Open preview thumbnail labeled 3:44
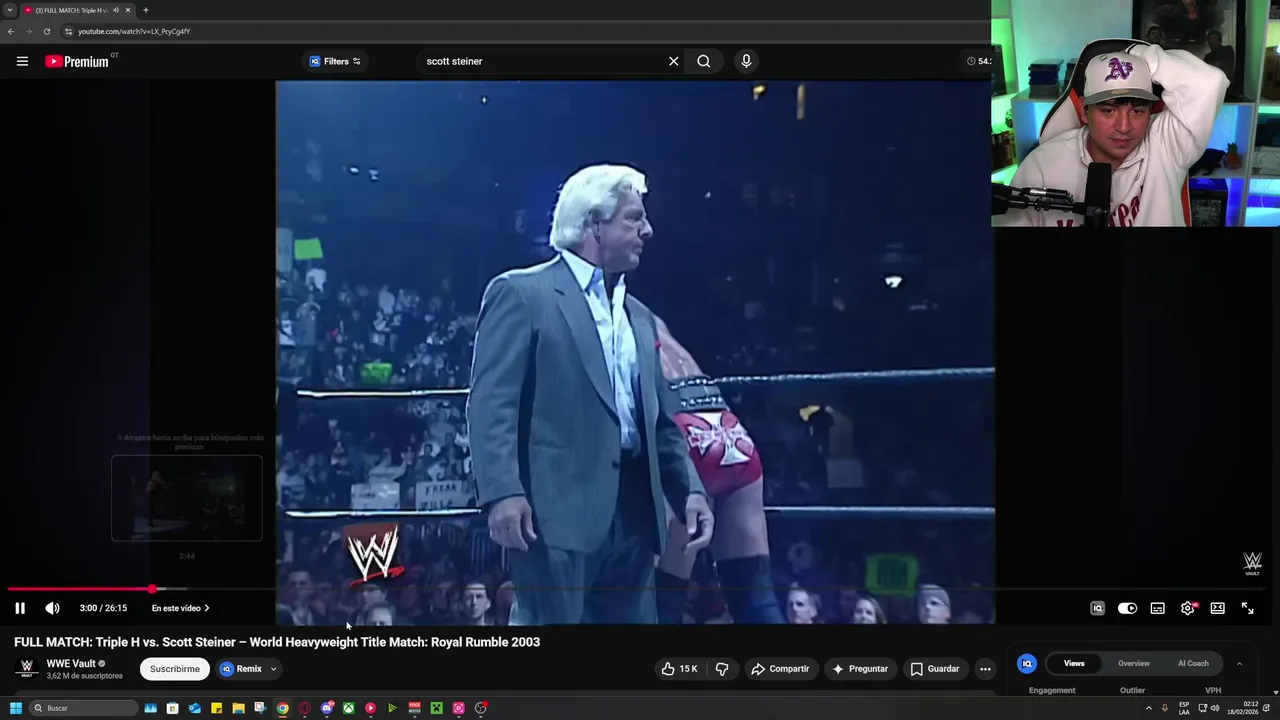Screen dimensions: 1280x720 (187, 498)
